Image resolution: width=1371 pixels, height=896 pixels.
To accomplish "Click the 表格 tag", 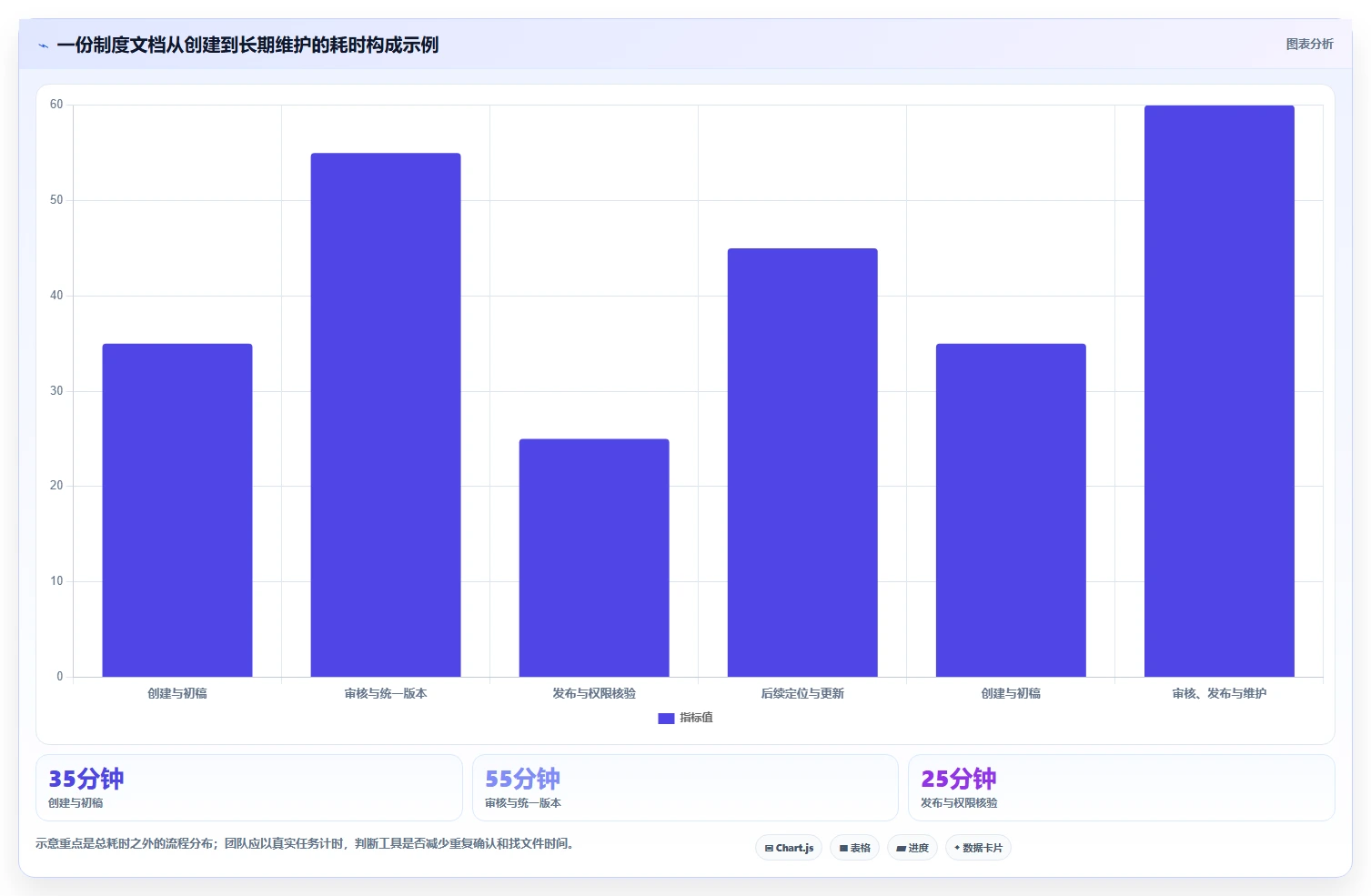I will click(854, 848).
